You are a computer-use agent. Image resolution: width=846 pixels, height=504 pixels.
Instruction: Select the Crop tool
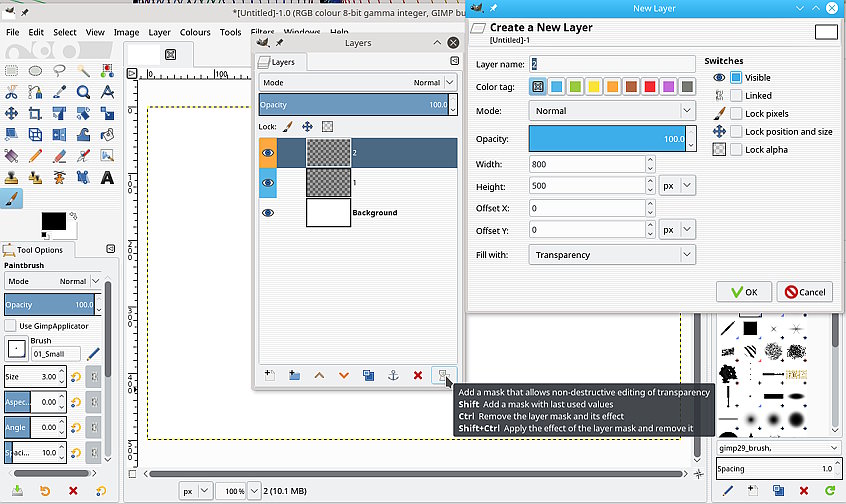[x=35, y=113]
